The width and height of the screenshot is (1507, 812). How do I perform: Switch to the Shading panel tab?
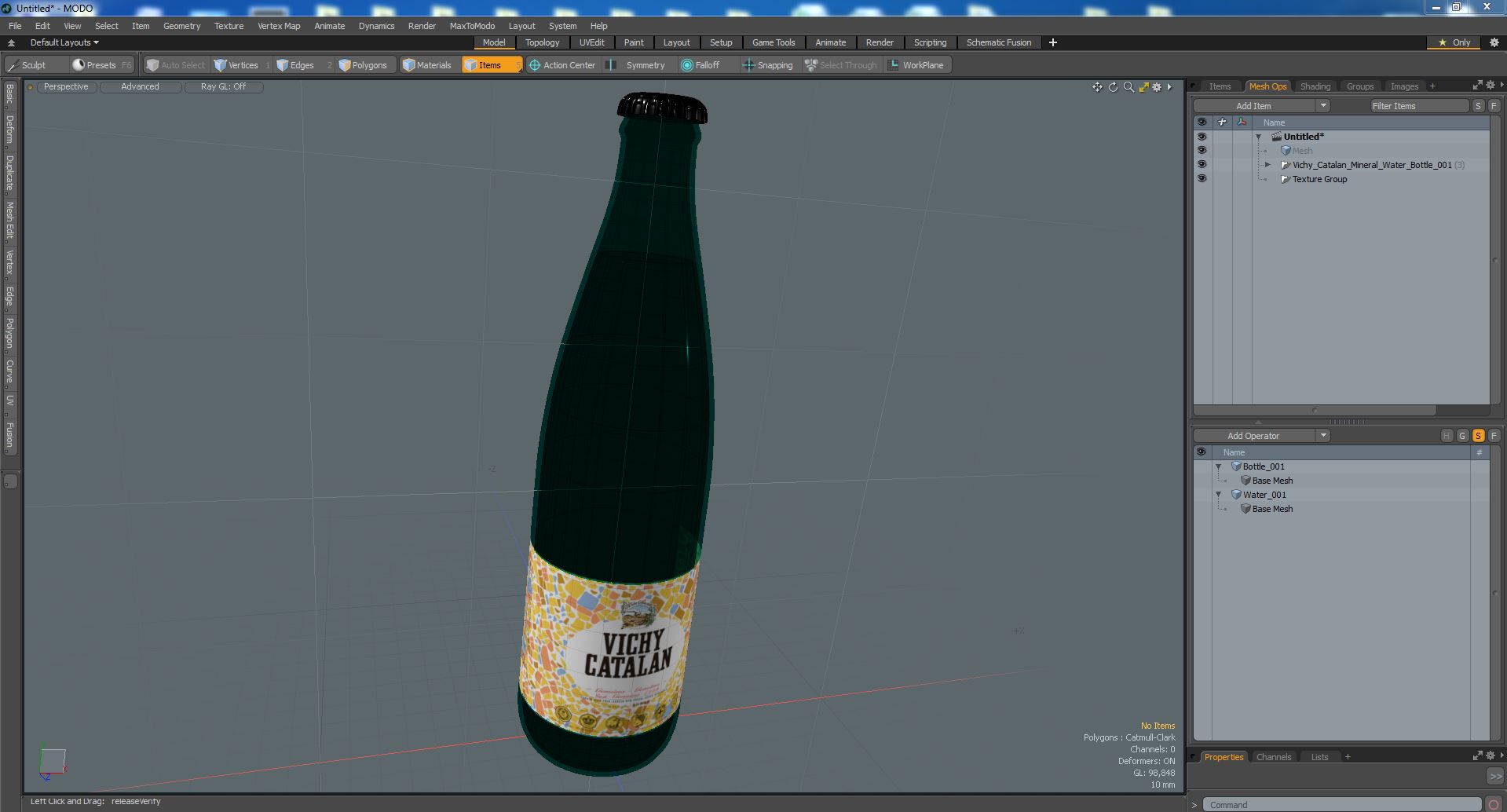pyautogui.click(x=1315, y=86)
